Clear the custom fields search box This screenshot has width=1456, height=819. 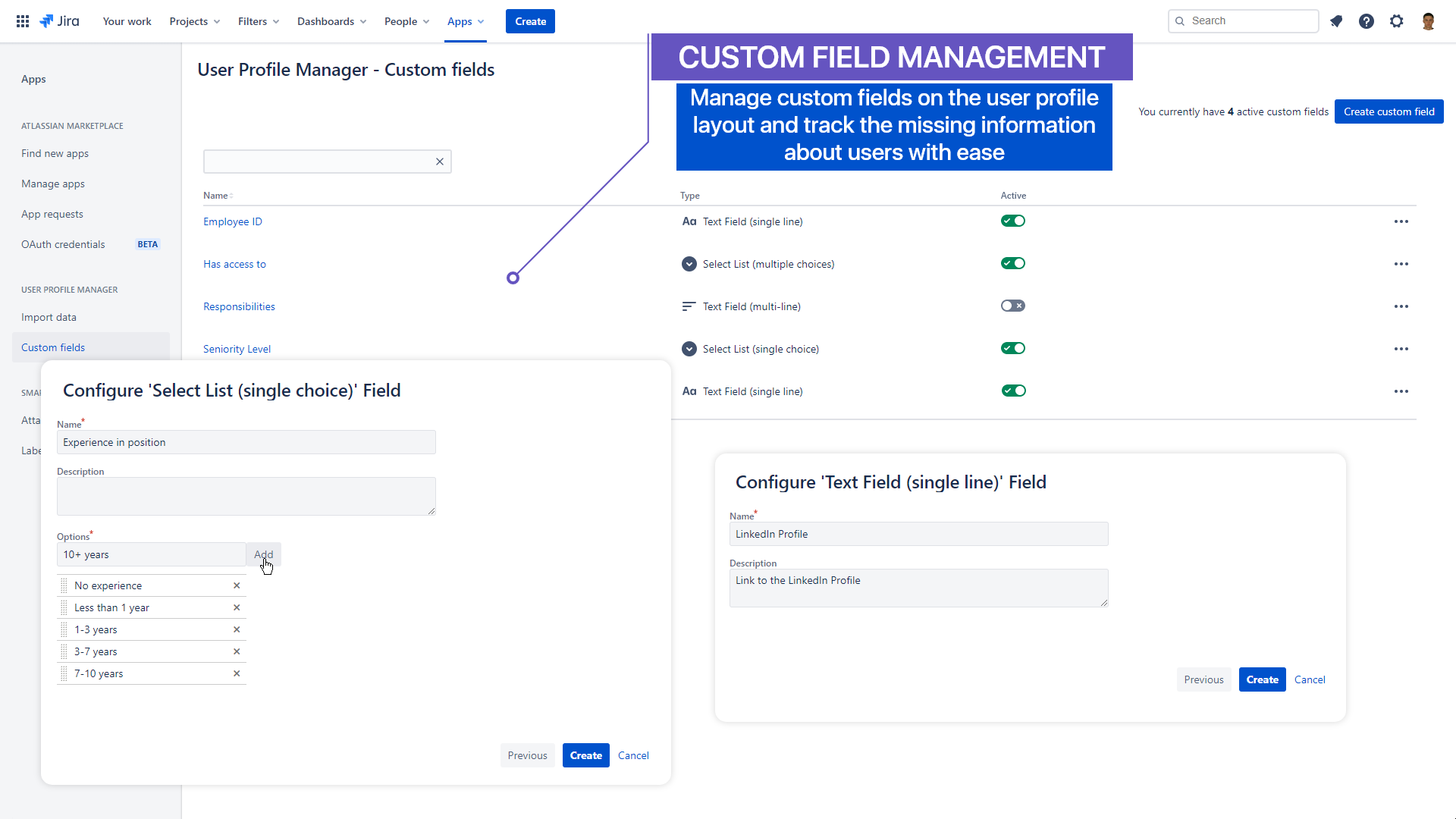click(x=440, y=162)
